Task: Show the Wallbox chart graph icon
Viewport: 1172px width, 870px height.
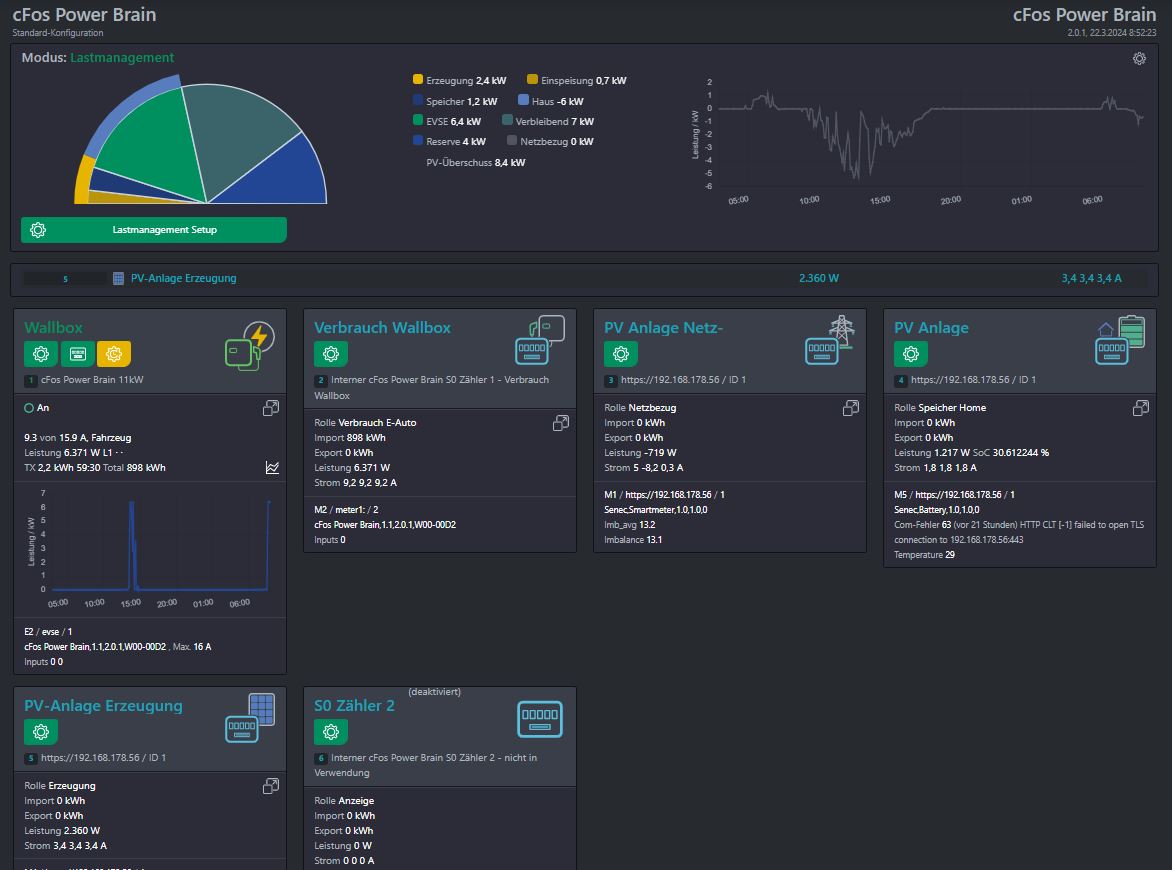Action: click(x=272, y=467)
